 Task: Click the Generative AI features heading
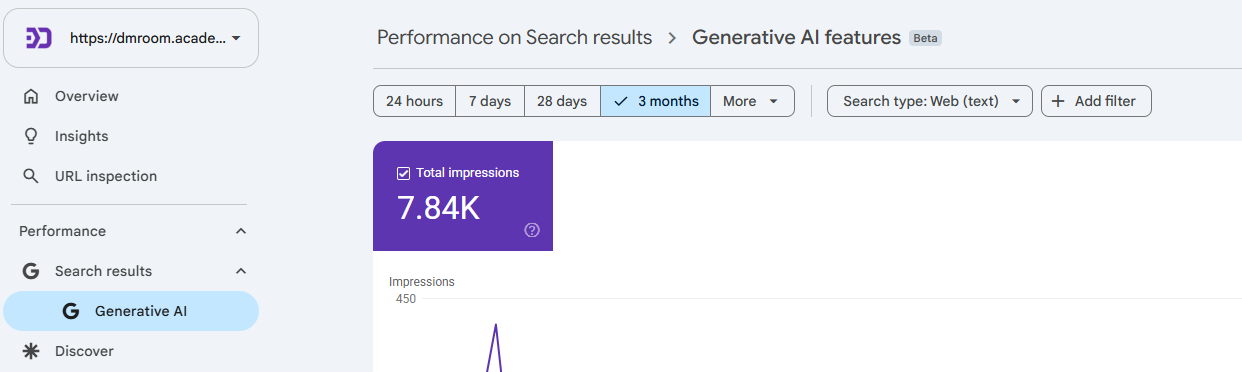pyautogui.click(x=796, y=38)
